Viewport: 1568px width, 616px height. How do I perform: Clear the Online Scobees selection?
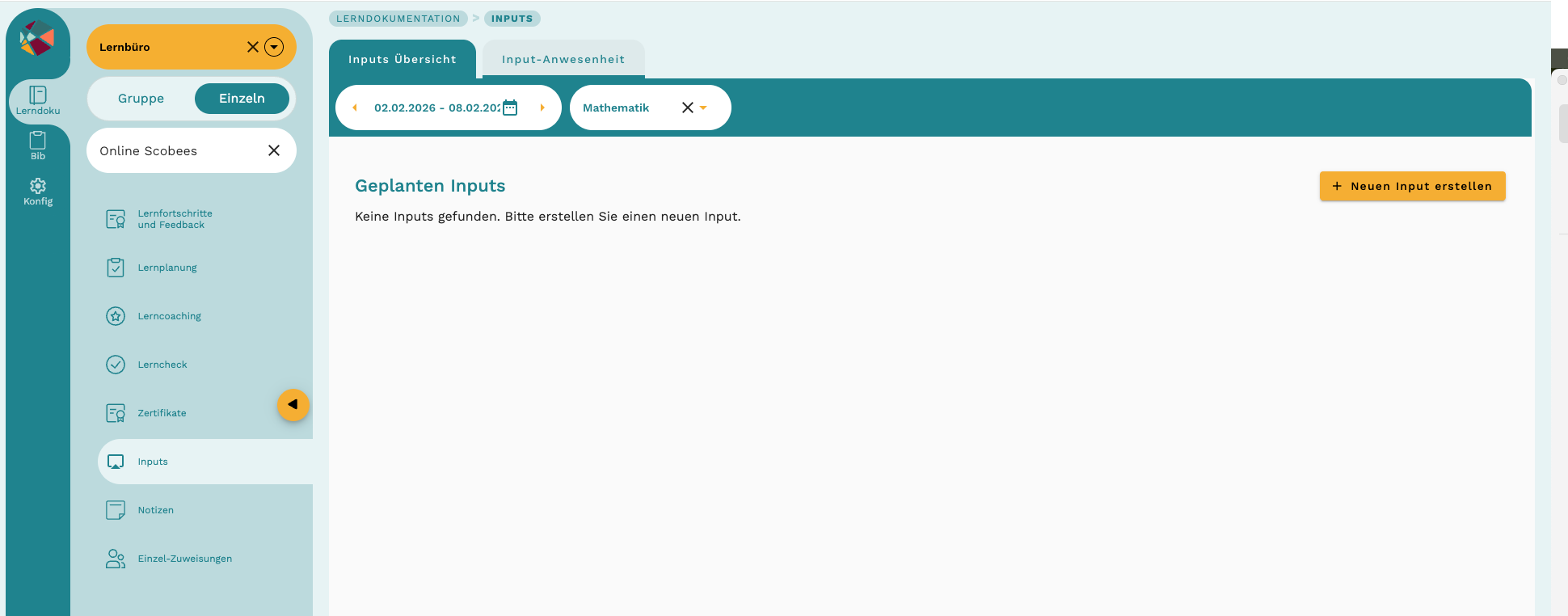click(x=274, y=150)
